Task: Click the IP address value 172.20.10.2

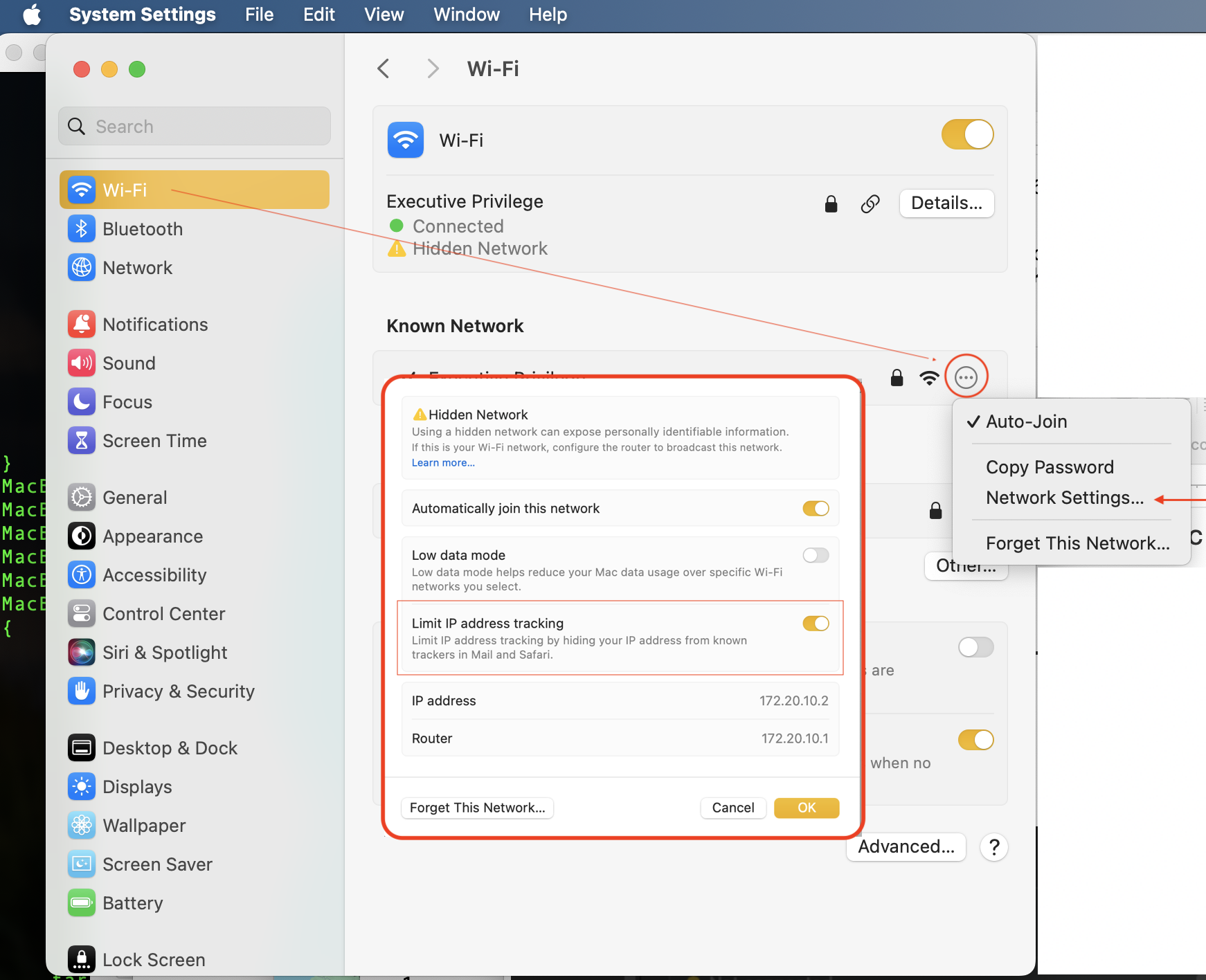Action: [x=794, y=700]
